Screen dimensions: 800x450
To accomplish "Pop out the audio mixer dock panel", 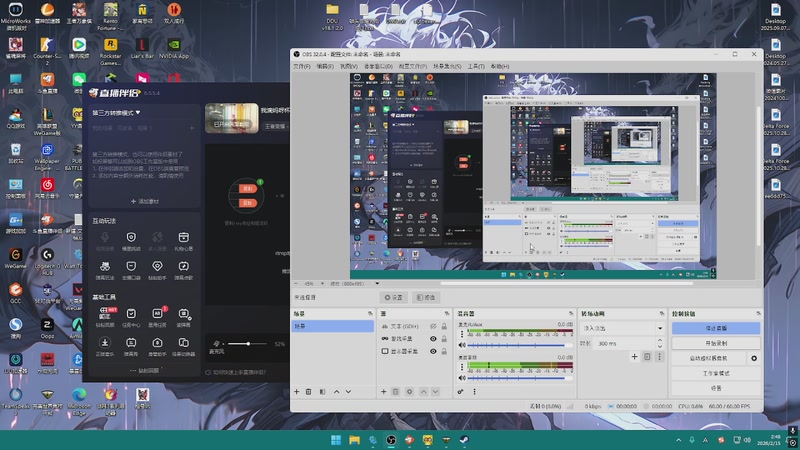I will 571,313.
